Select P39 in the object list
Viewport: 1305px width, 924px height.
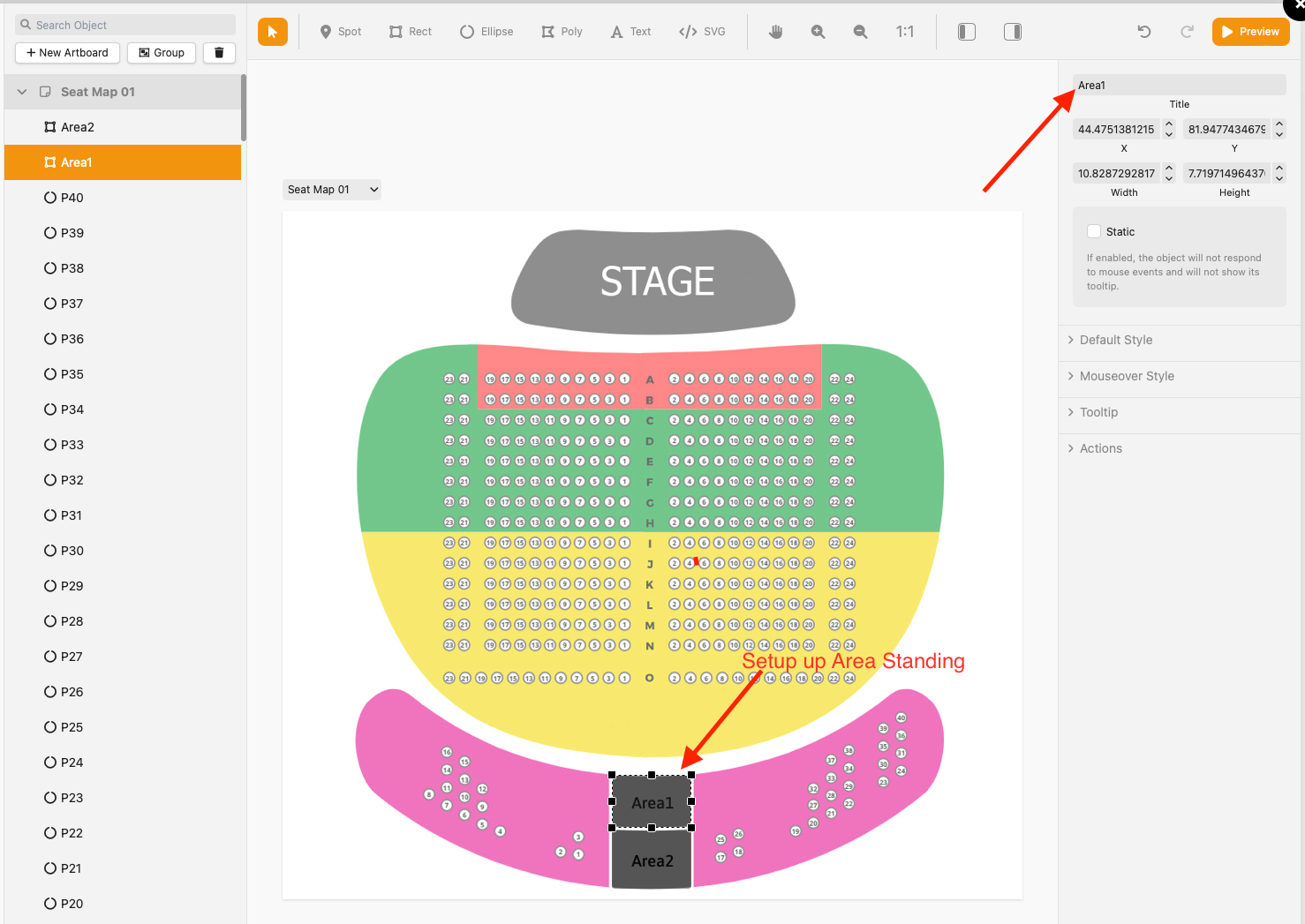(x=123, y=233)
